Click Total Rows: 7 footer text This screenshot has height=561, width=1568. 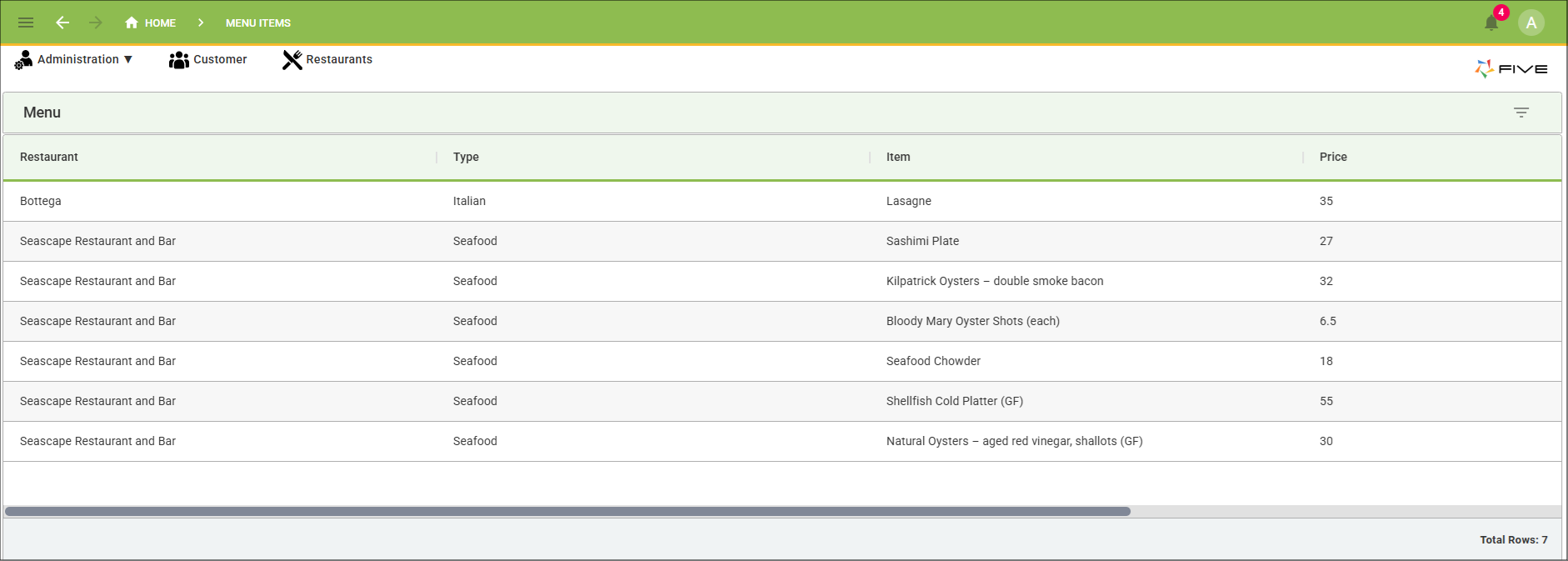click(1514, 539)
